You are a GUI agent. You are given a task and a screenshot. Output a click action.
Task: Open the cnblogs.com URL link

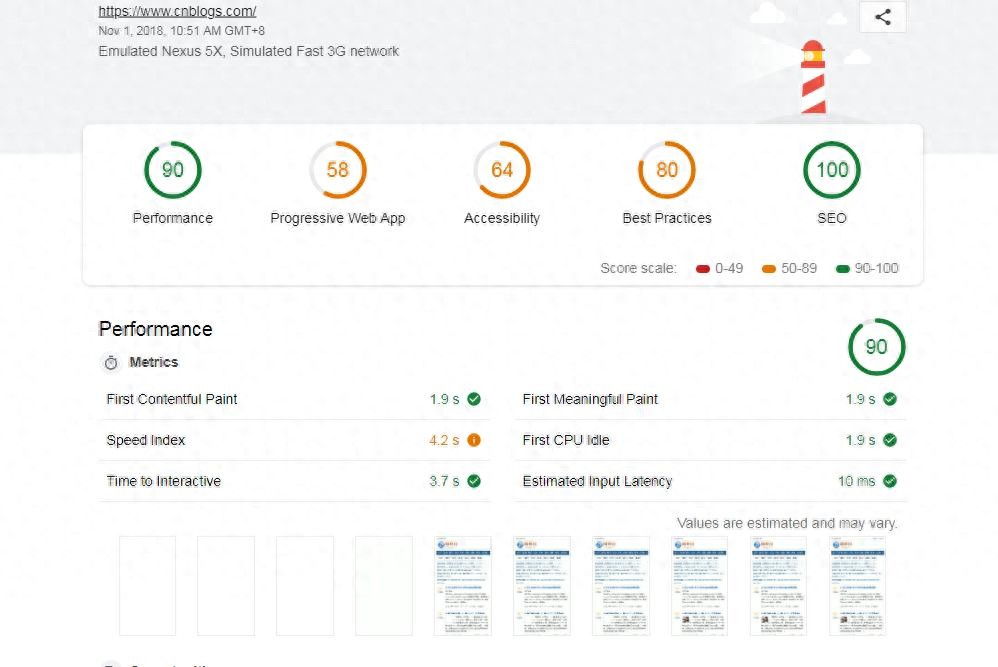tap(177, 12)
